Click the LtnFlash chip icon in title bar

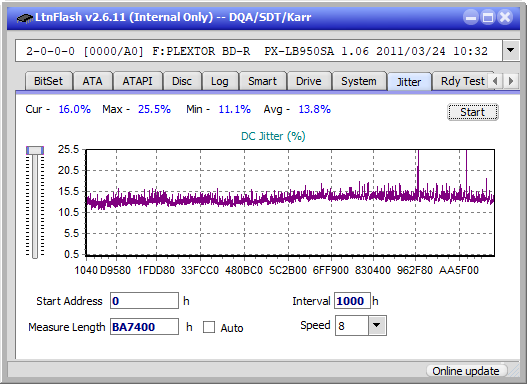tap(24, 17)
